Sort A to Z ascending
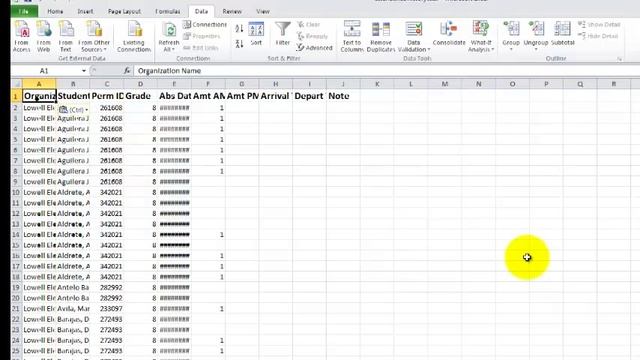This screenshot has width=640, height=360. [x=239, y=29]
